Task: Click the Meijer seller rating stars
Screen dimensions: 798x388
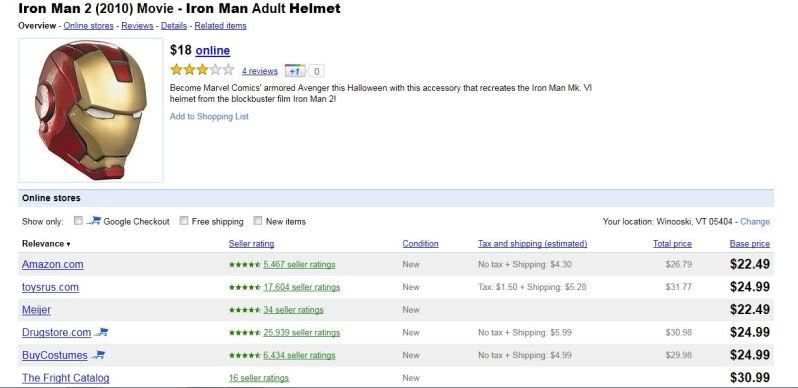Action: point(245,310)
